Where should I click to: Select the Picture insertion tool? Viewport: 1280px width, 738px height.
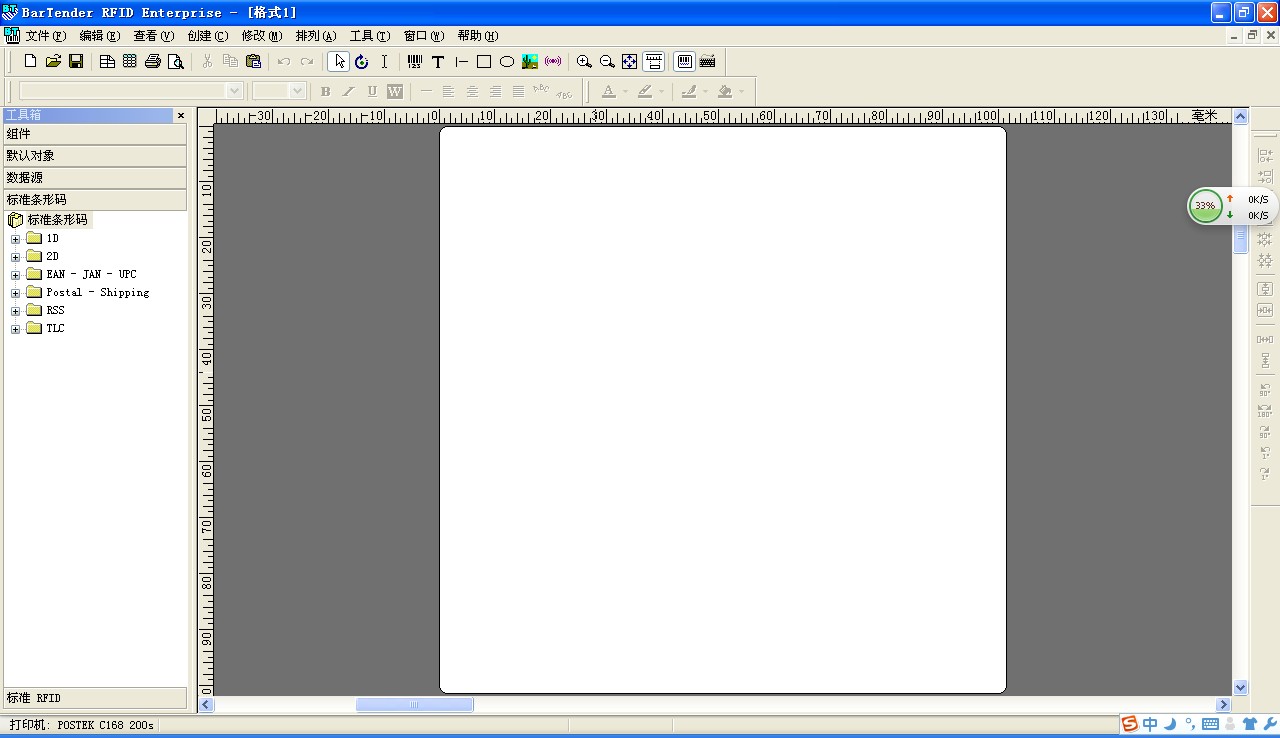point(530,61)
